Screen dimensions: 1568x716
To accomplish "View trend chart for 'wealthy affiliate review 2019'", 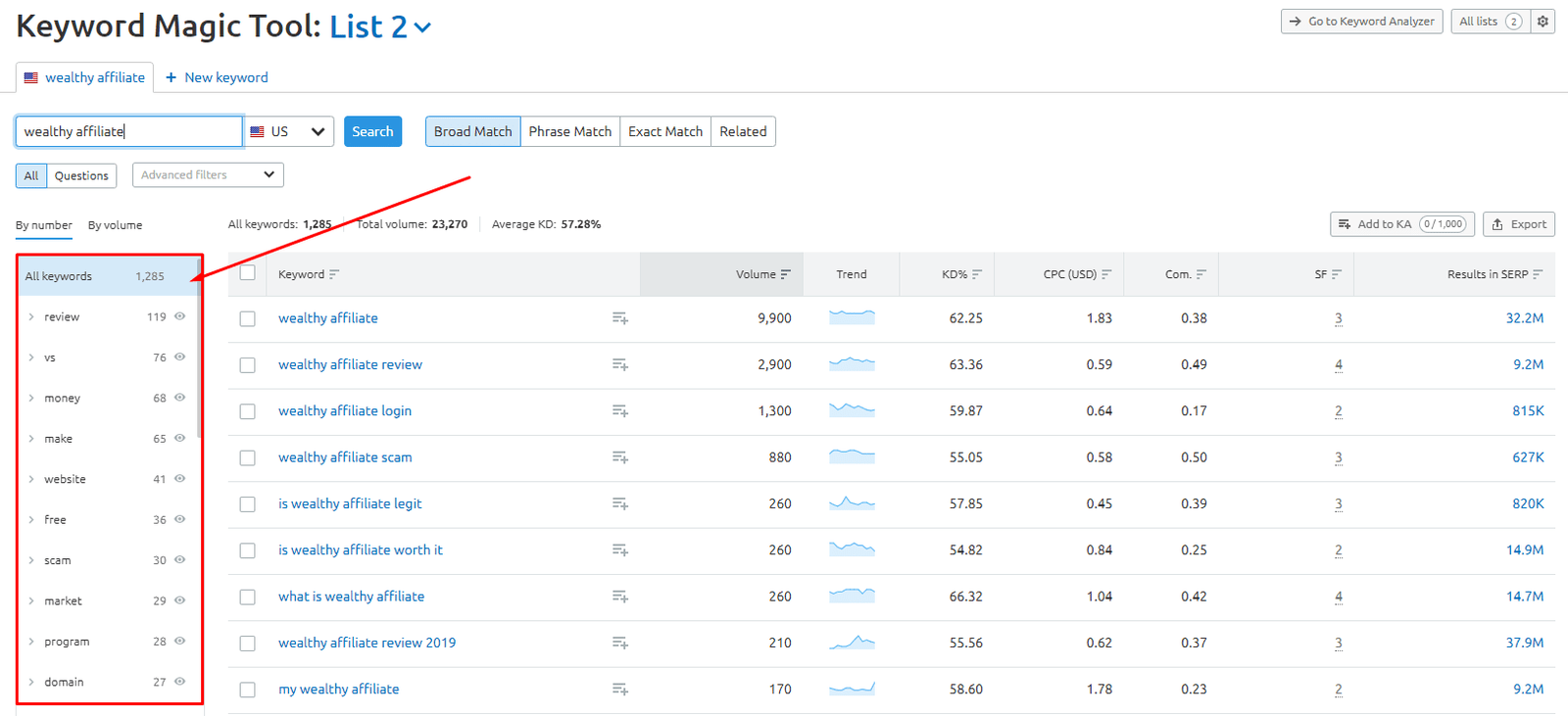I will pos(852,643).
